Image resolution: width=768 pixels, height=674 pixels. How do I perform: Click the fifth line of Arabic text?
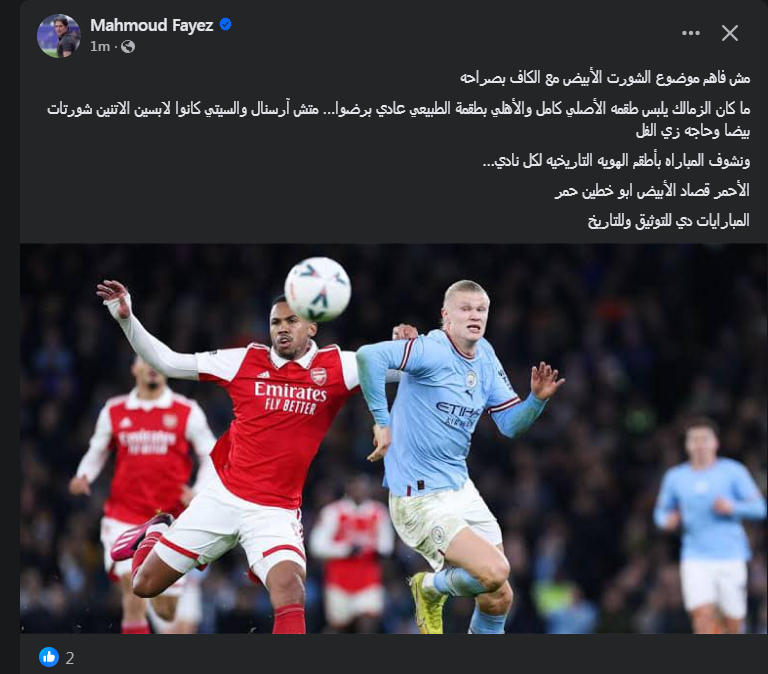652,190
